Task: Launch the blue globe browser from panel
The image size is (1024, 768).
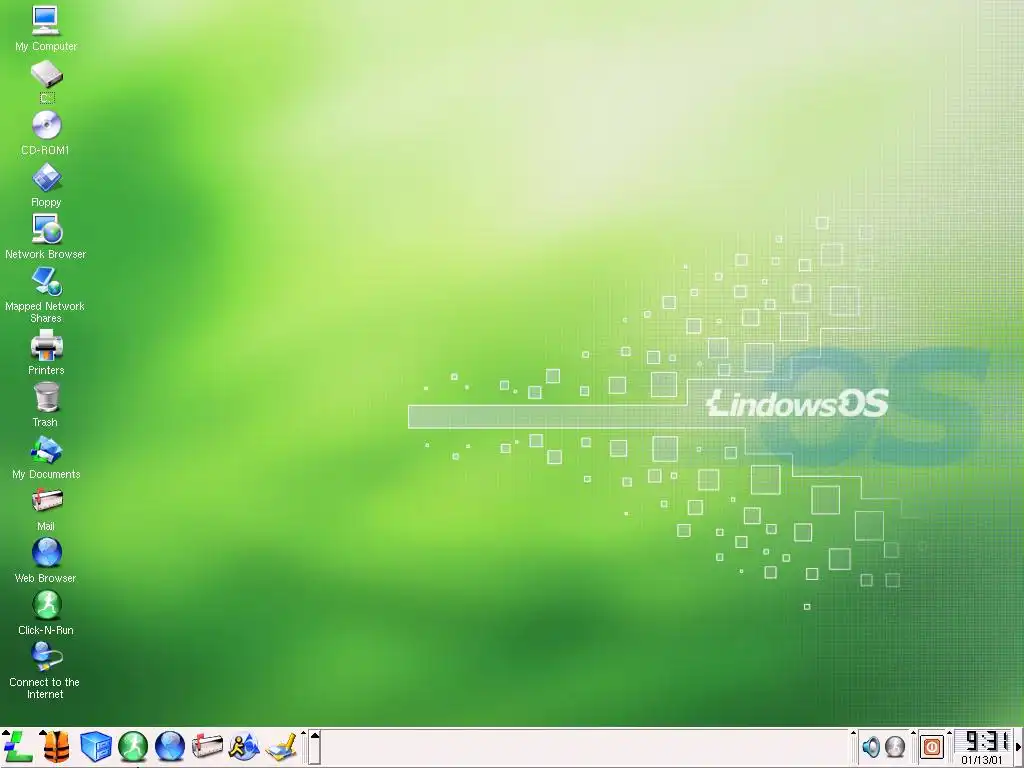Action: (170, 746)
